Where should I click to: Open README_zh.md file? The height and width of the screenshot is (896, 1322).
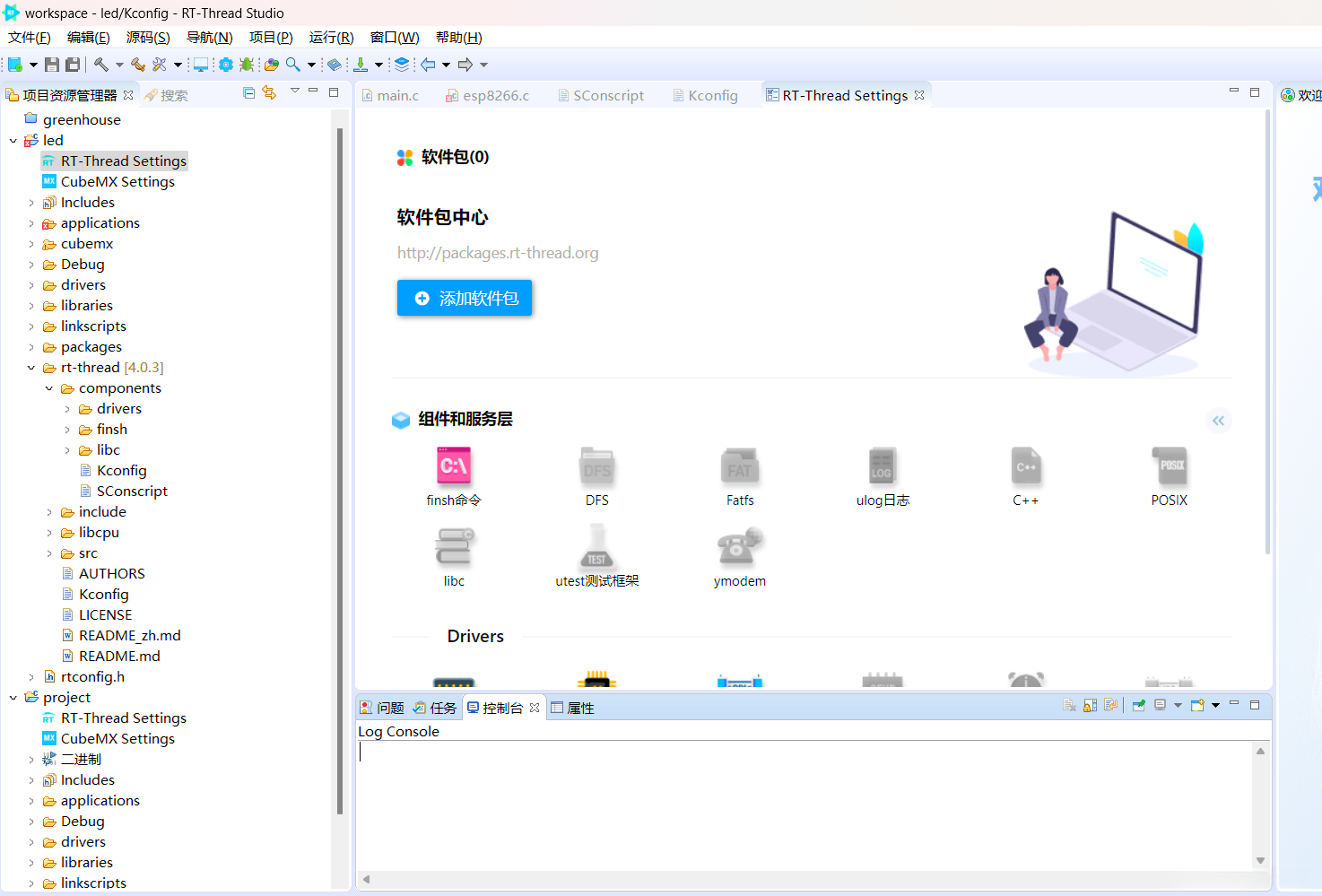click(x=129, y=636)
